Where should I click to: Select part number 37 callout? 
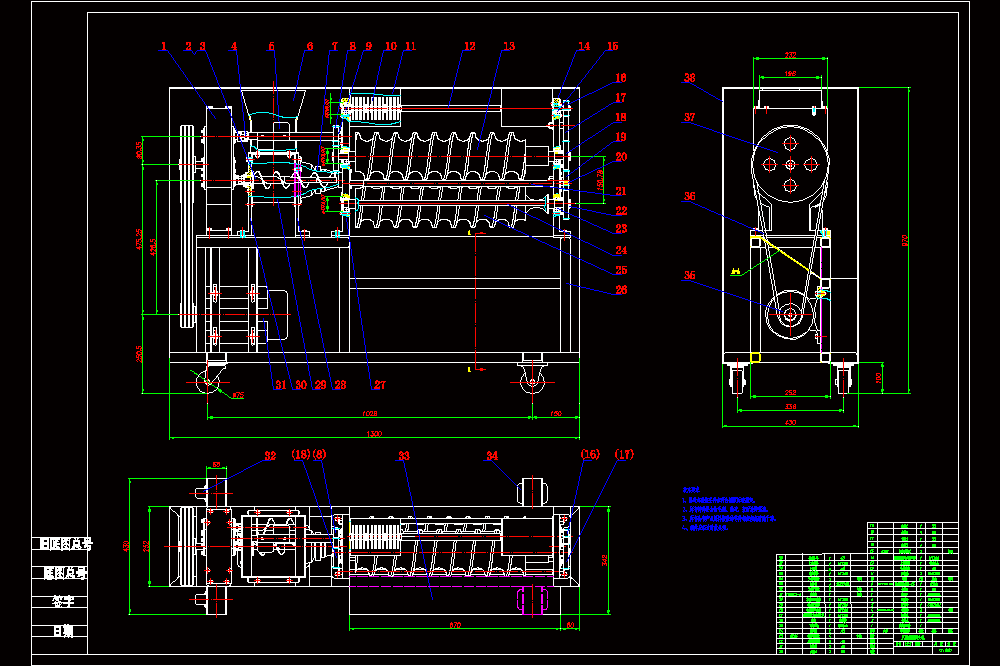tap(689, 117)
